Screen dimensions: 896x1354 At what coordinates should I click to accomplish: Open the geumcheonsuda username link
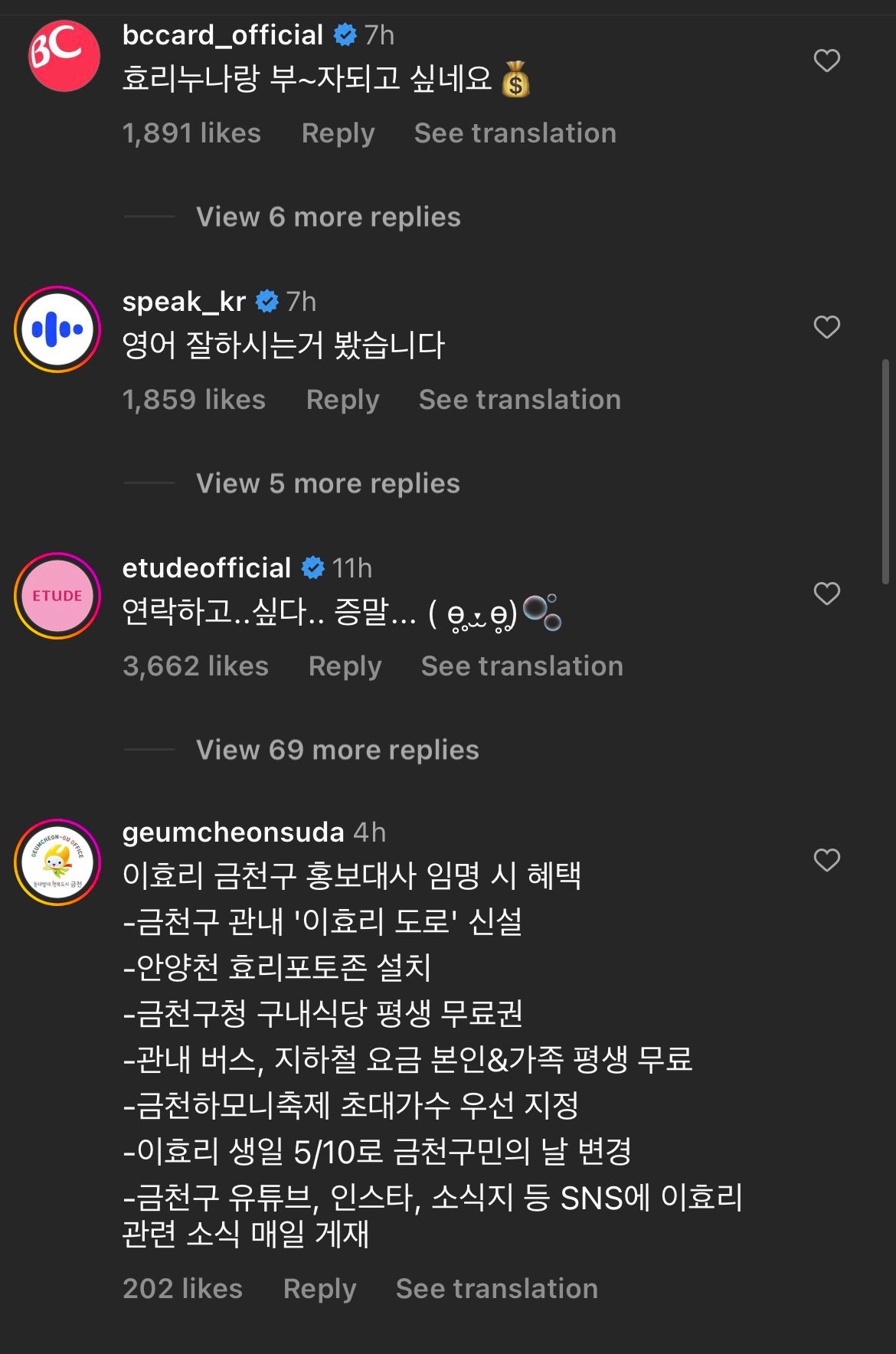[x=233, y=832]
